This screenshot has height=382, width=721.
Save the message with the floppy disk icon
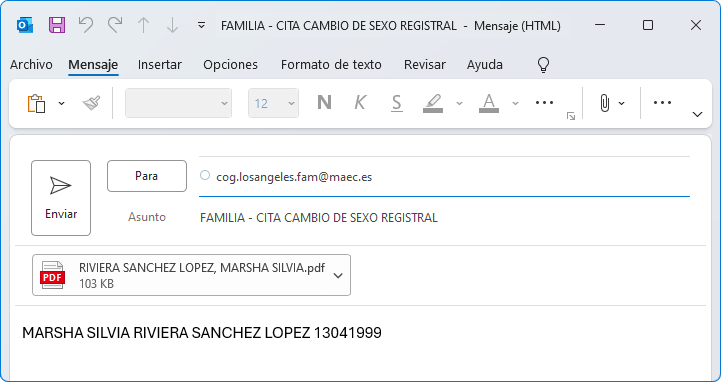pos(57,25)
